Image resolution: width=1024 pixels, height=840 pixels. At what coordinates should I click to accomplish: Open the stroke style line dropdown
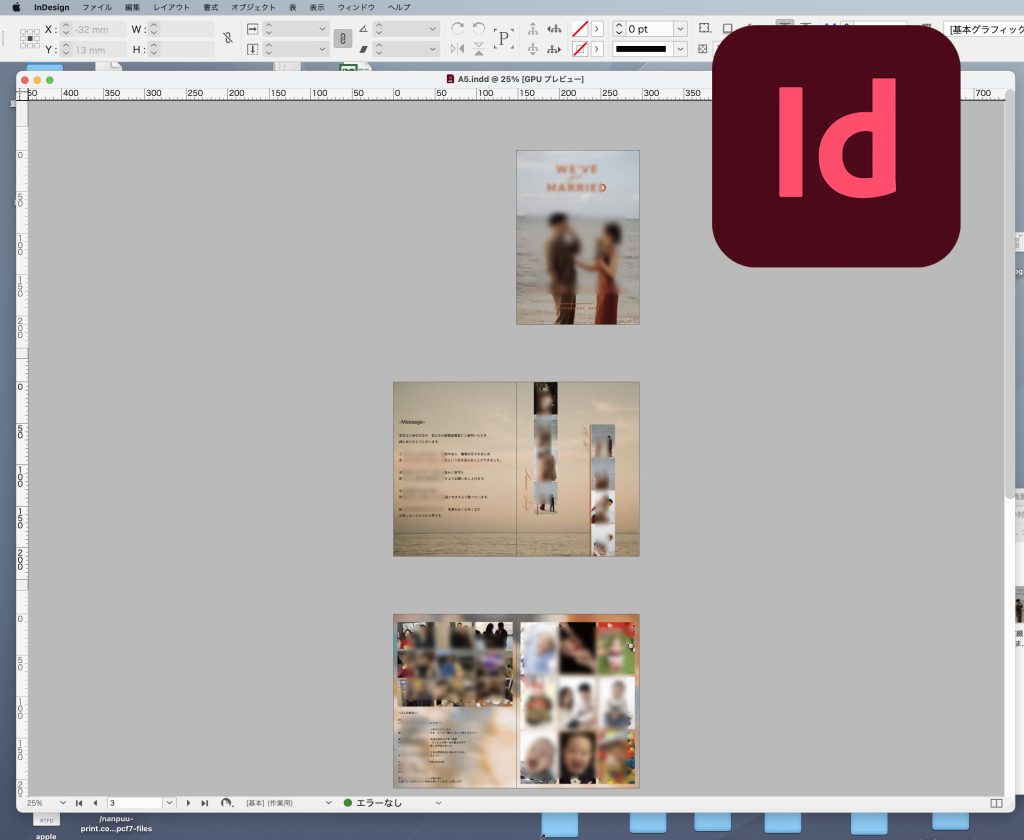[680, 48]
